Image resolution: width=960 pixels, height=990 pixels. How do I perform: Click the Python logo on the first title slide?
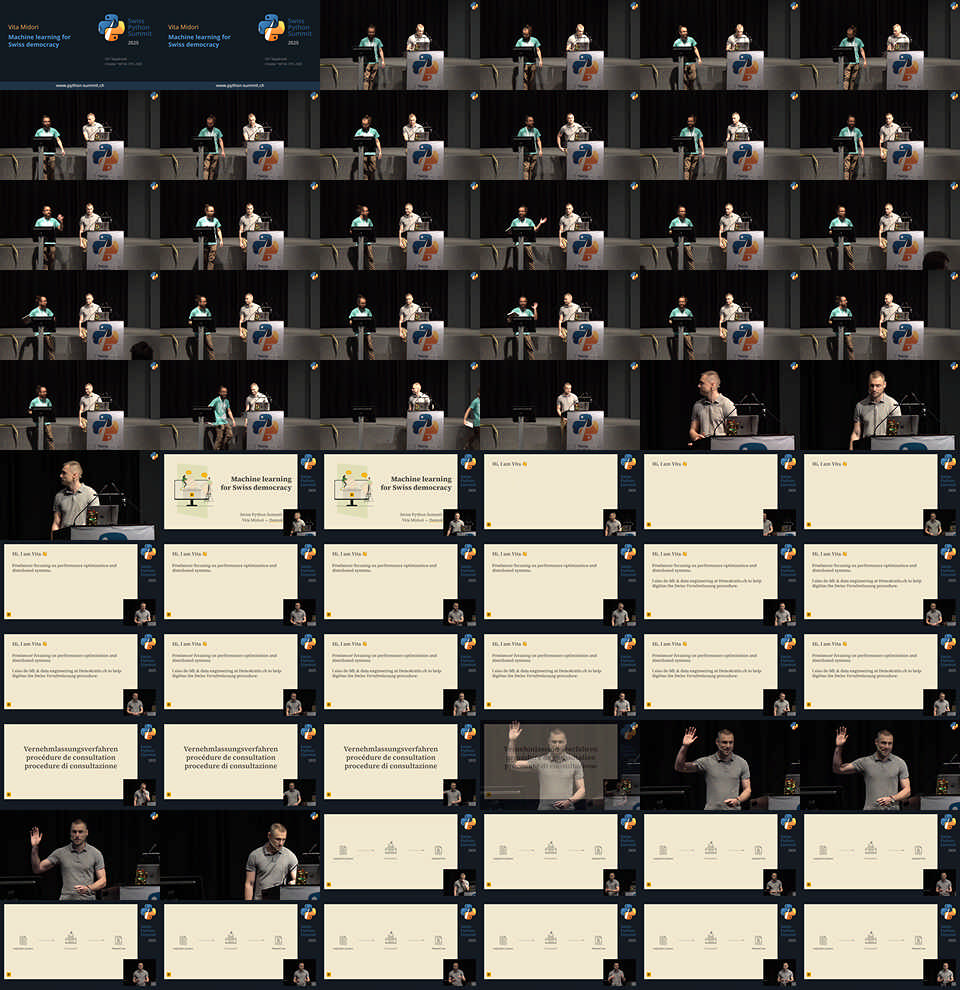tap(112, 27)
